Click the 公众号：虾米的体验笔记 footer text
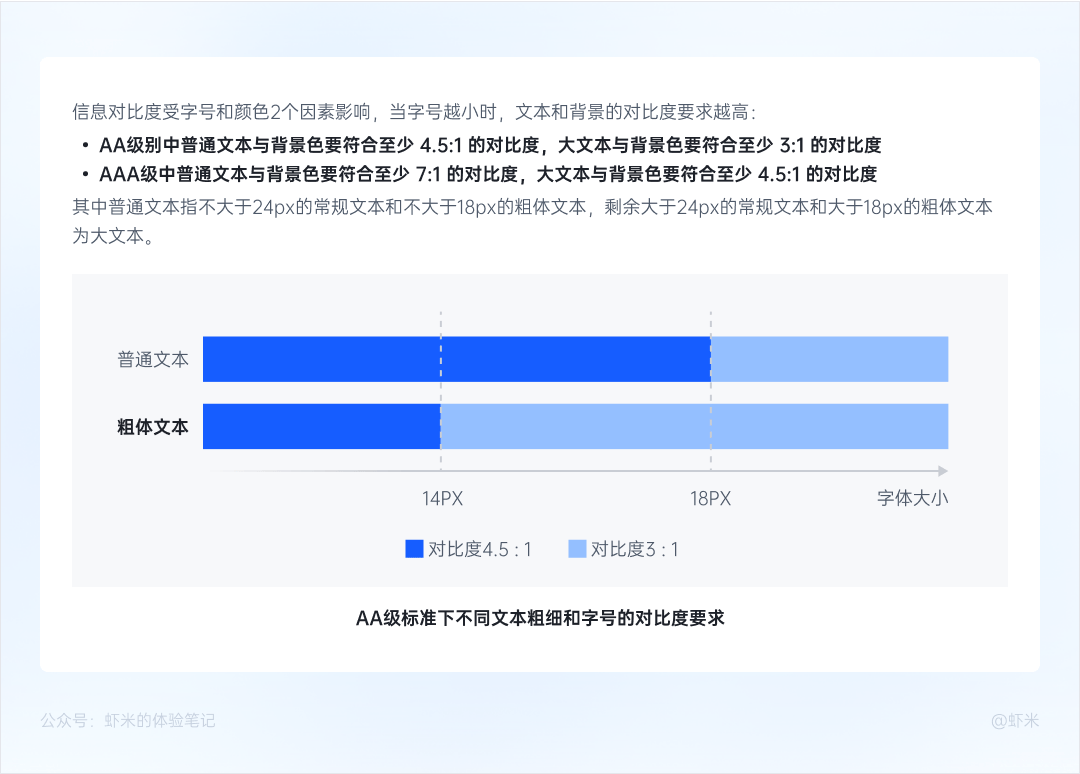 pyautogui.click(x=128, y=721)
